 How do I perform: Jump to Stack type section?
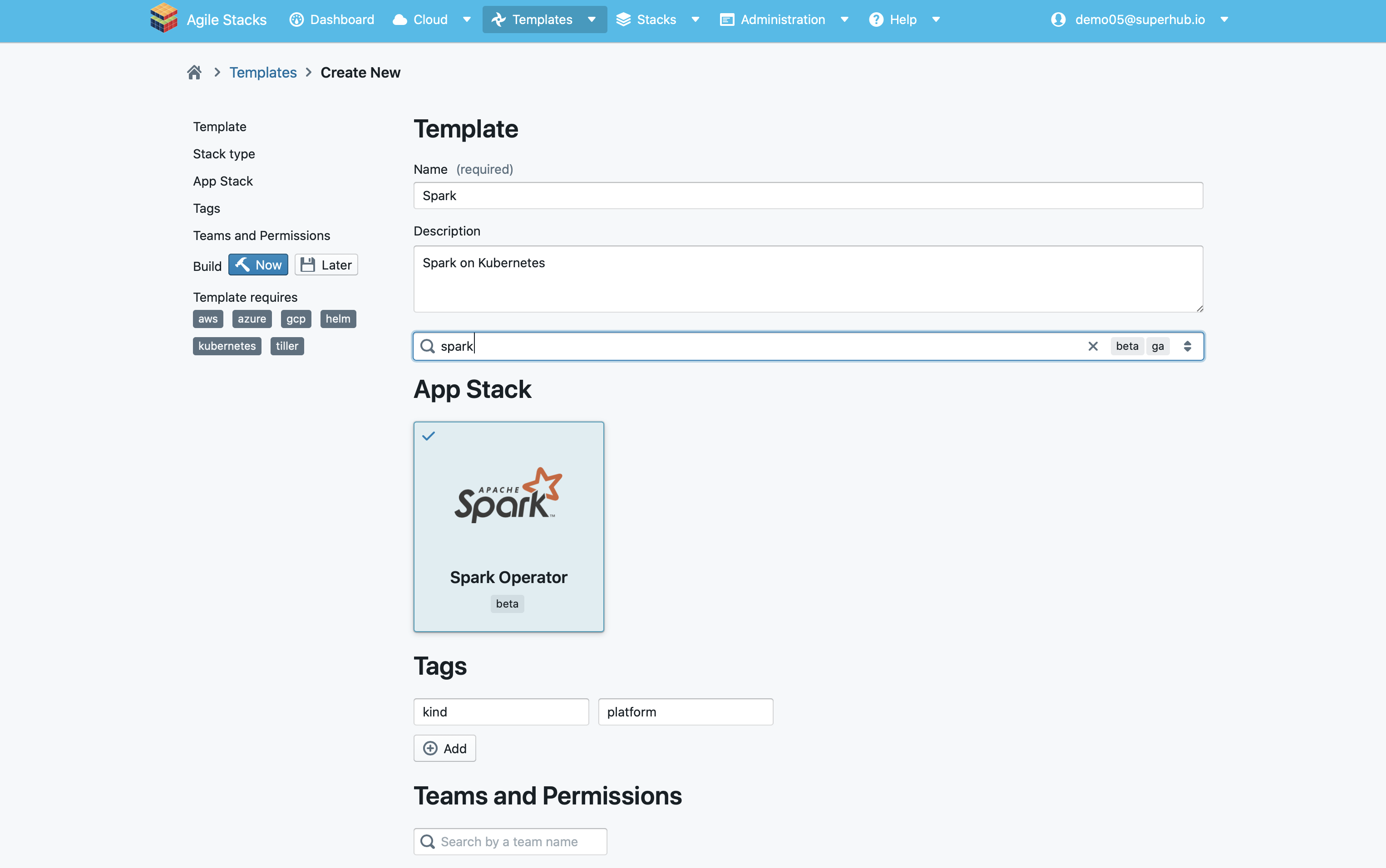tap(224, 154)
